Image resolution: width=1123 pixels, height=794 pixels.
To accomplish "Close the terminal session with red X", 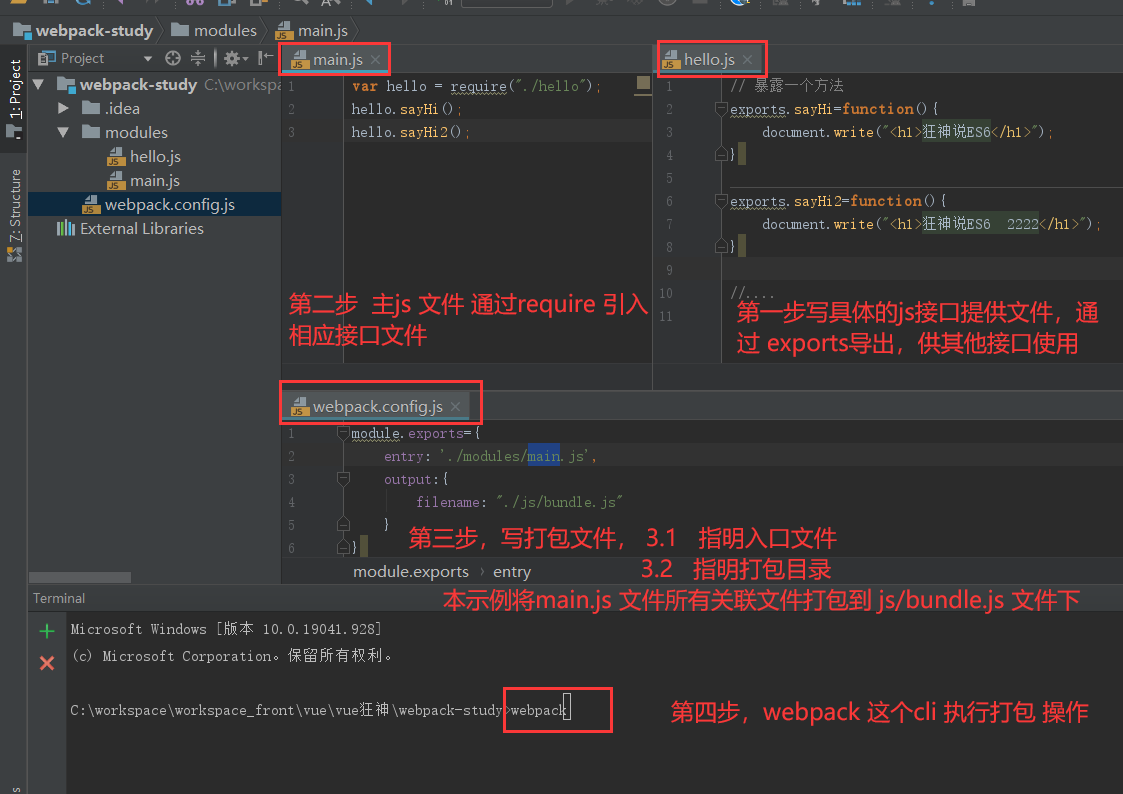I will coord(47,663).
